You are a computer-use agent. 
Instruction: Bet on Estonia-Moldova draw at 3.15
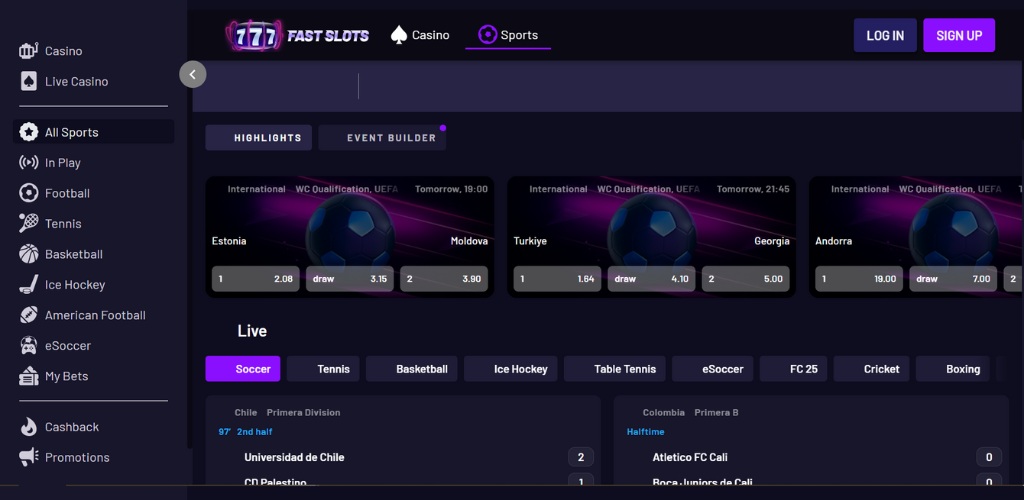coord(350,279)
